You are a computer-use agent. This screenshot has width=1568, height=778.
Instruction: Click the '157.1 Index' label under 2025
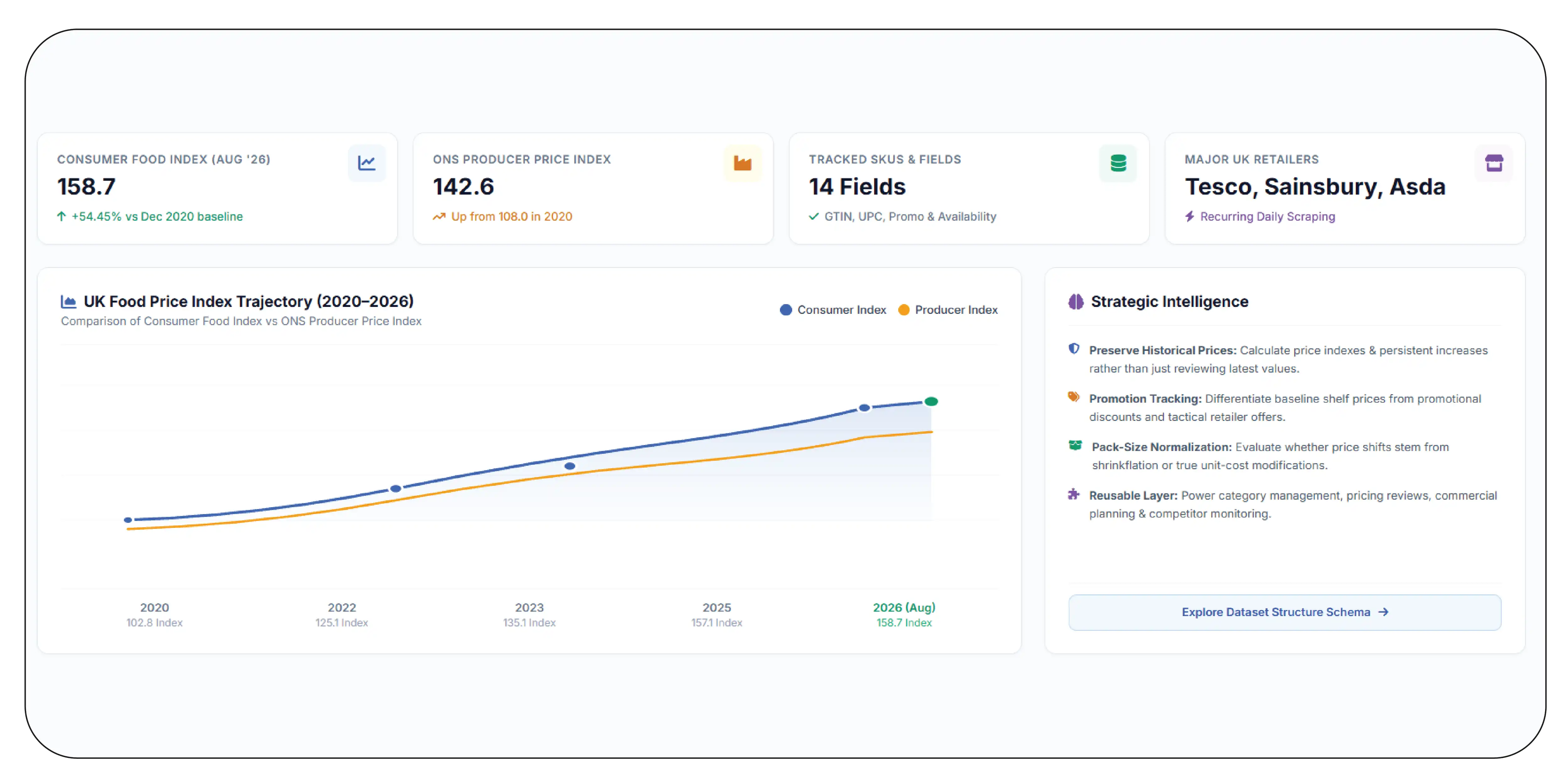pos(716,623)
